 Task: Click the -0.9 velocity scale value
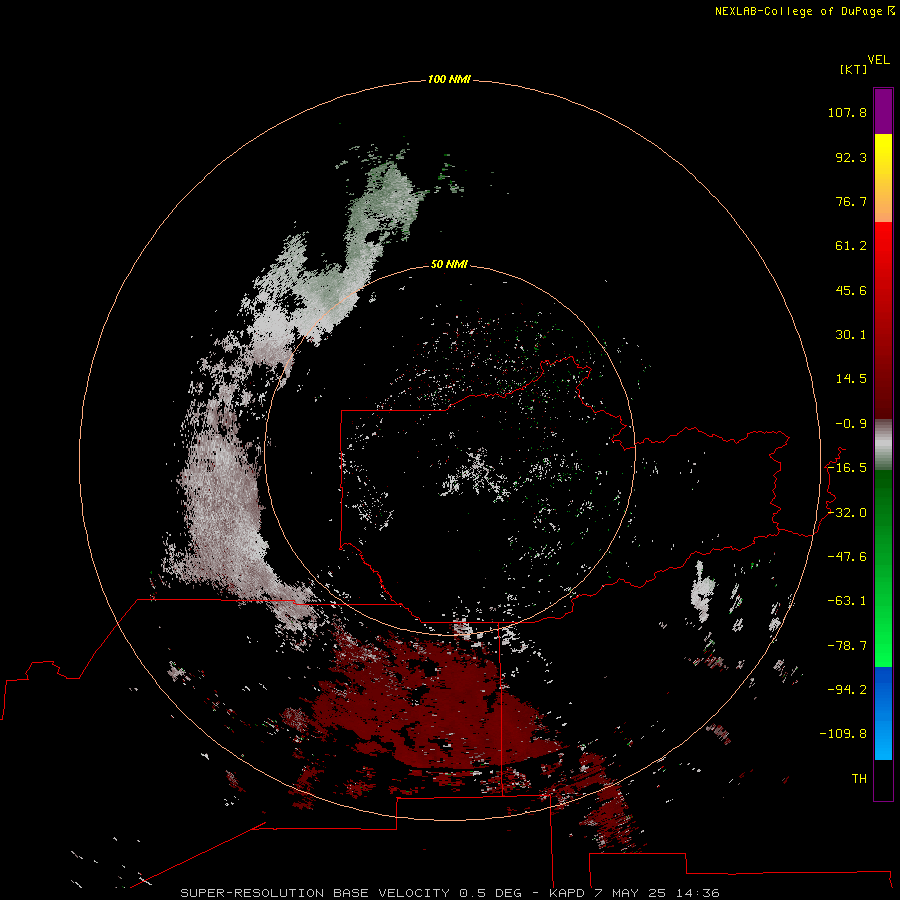click(x=851, y=424)
